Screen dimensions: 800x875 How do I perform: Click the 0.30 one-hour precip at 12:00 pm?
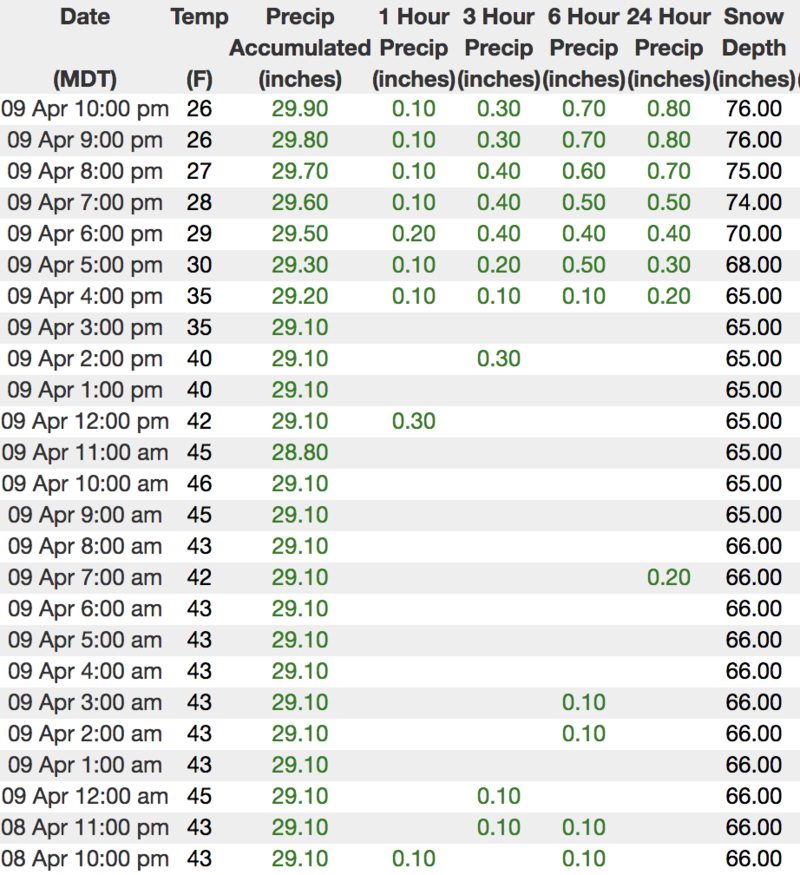tap(414, 421)
